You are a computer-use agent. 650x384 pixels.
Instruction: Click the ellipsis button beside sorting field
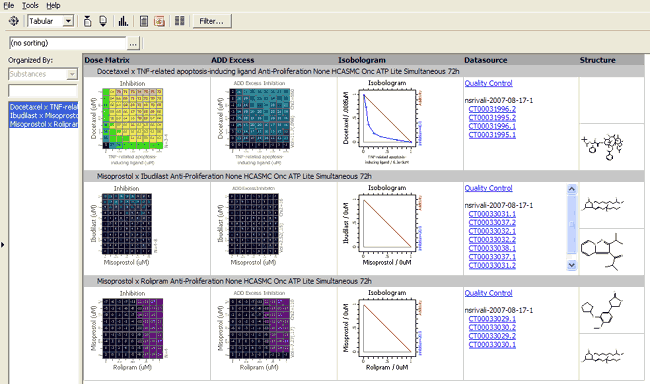(x=133, y=43)
